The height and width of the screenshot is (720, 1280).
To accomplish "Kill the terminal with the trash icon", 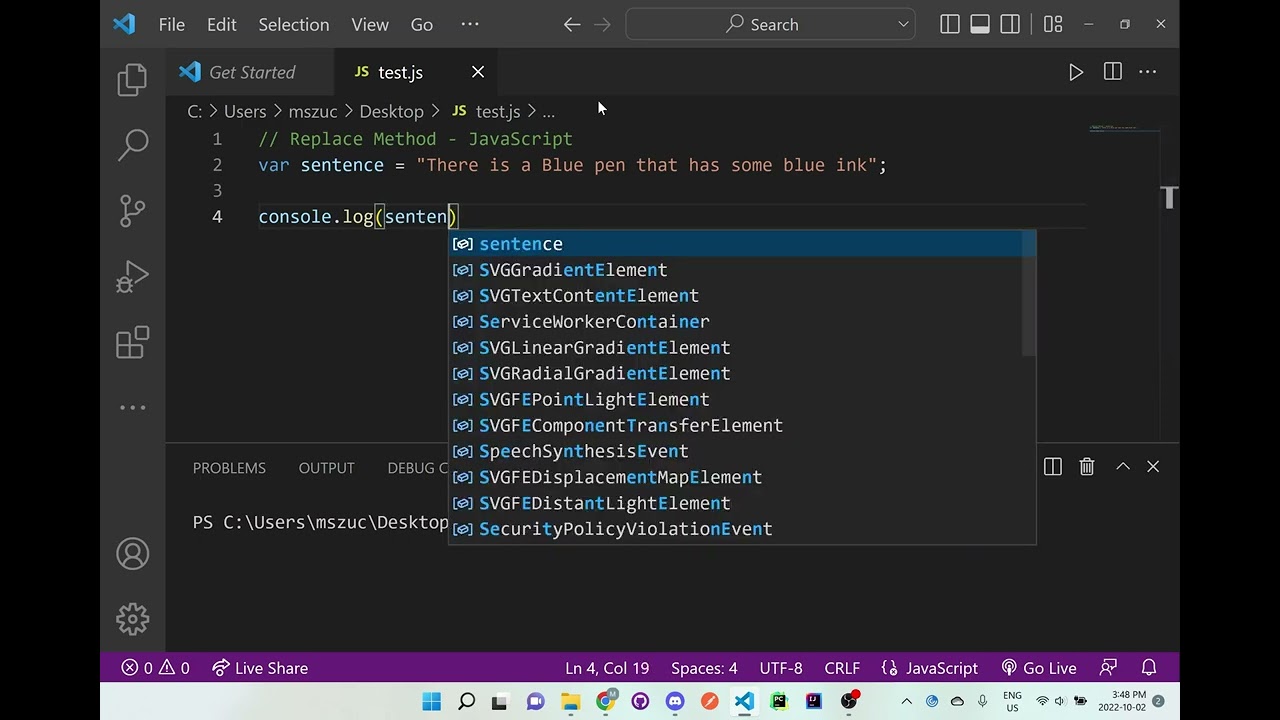I will point(1087,467).
